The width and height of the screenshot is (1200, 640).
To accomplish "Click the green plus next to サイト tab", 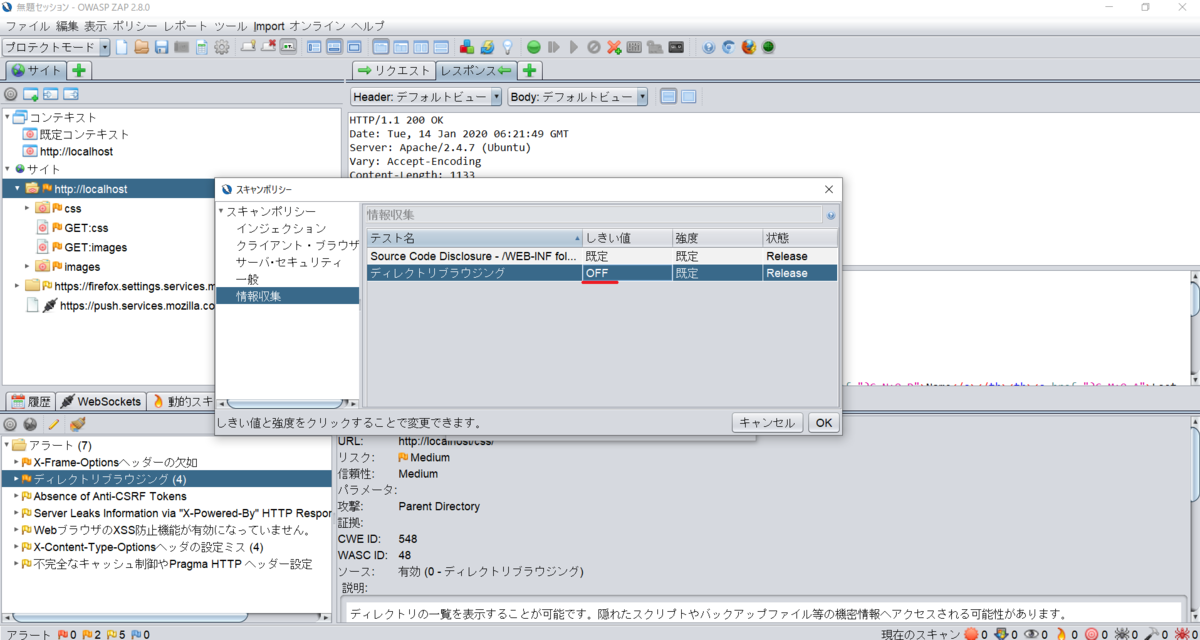I will point(80,71).
